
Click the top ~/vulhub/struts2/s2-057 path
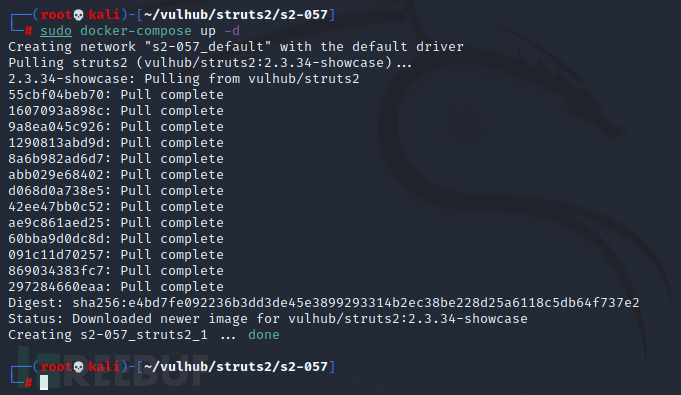click(236, 15)
